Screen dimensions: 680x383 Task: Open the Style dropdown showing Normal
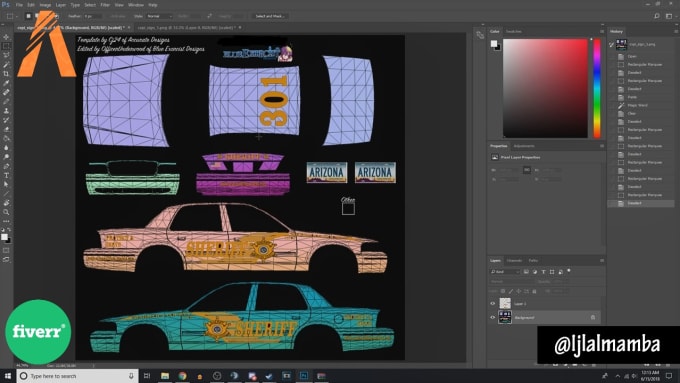point(159,16)
